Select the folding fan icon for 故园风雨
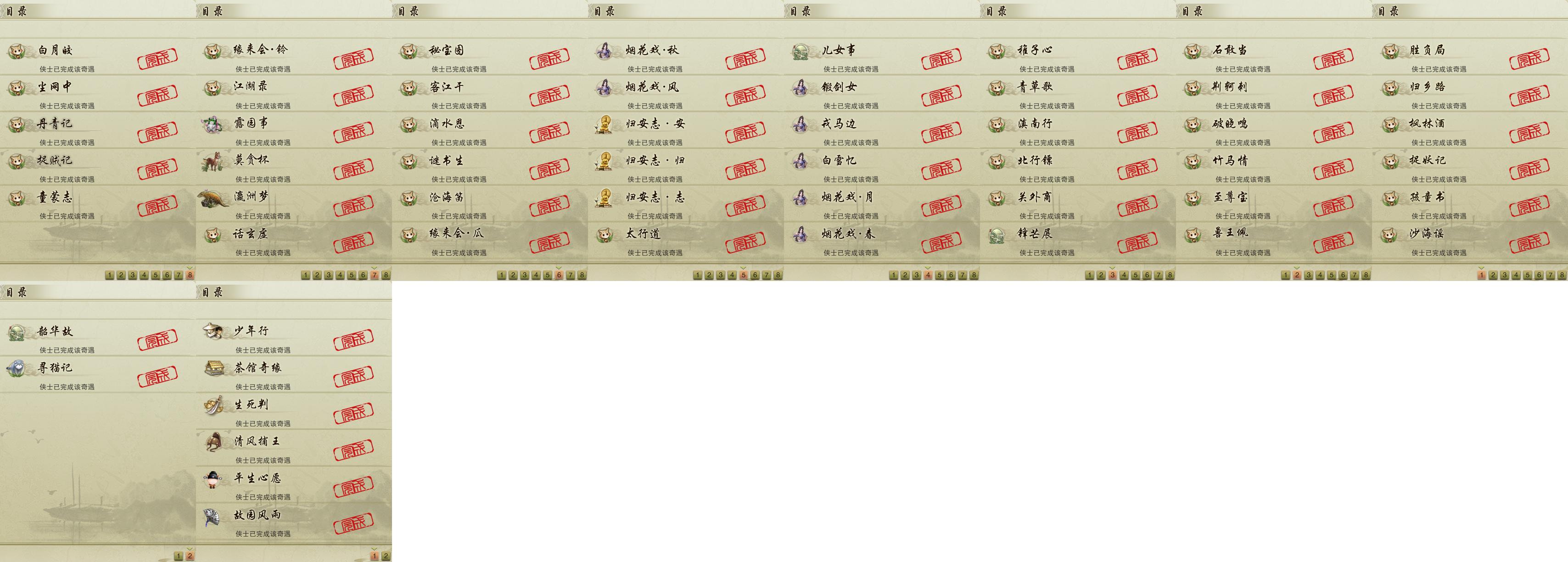1568x562 pixels. point(213,516)
